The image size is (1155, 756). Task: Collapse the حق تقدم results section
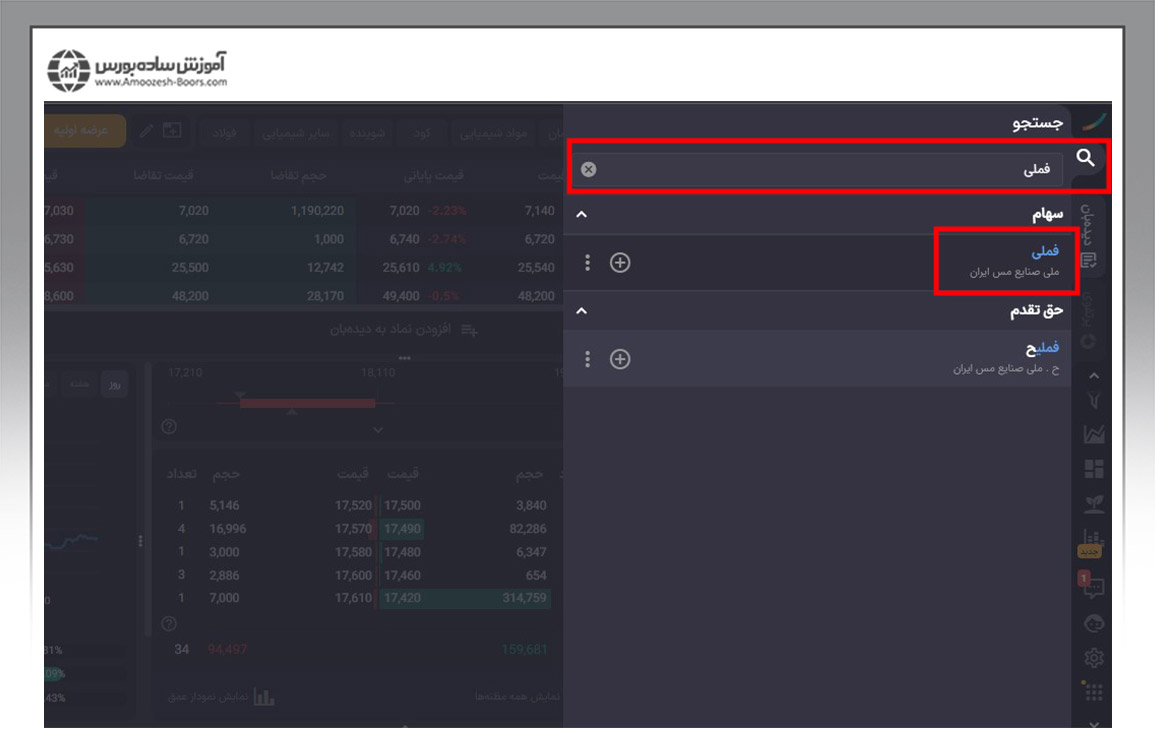[x=583, y=311]
